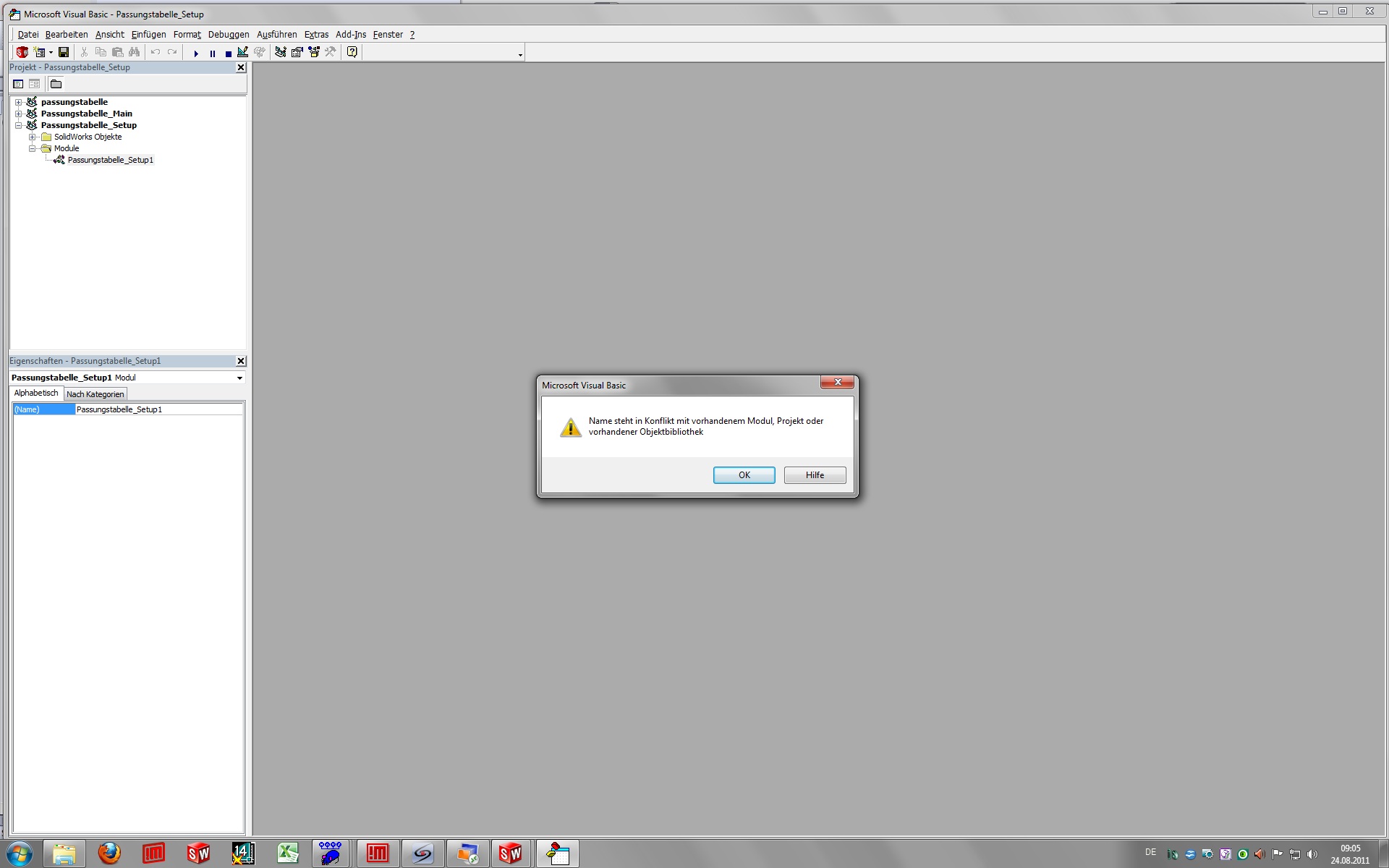1389x868 pixels.
Task: Open Project Explorer toolbar icon
Action: [x=280, y=52]
